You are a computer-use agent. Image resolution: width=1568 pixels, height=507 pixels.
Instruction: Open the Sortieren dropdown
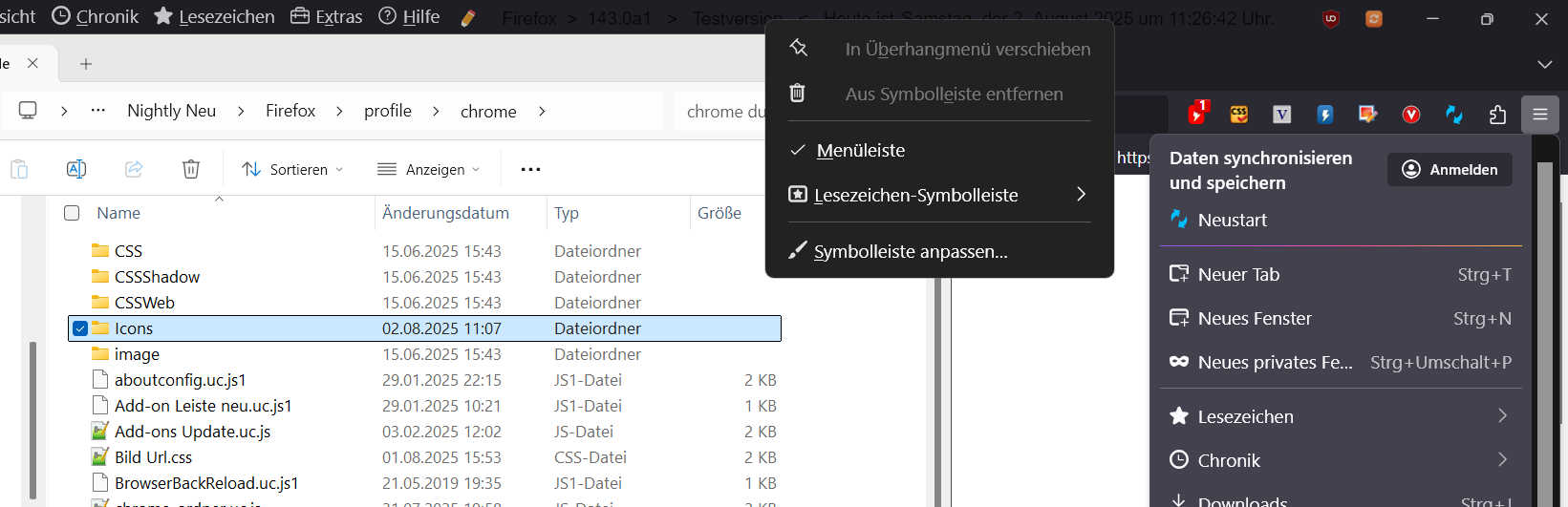point(292,169)
